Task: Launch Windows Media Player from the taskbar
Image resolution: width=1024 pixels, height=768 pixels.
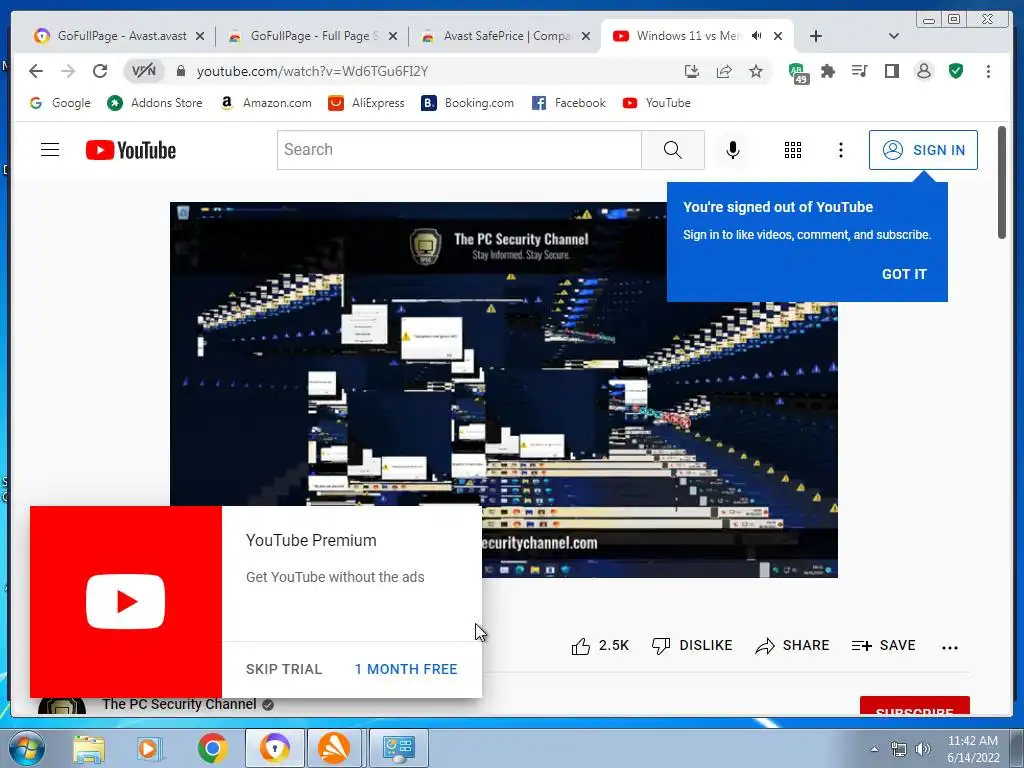Action: (x=149, y=748)
